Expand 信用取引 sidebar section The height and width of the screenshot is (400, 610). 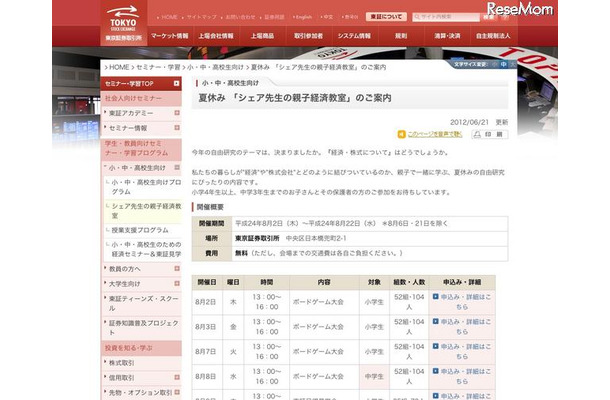click(x=177, y=377)
